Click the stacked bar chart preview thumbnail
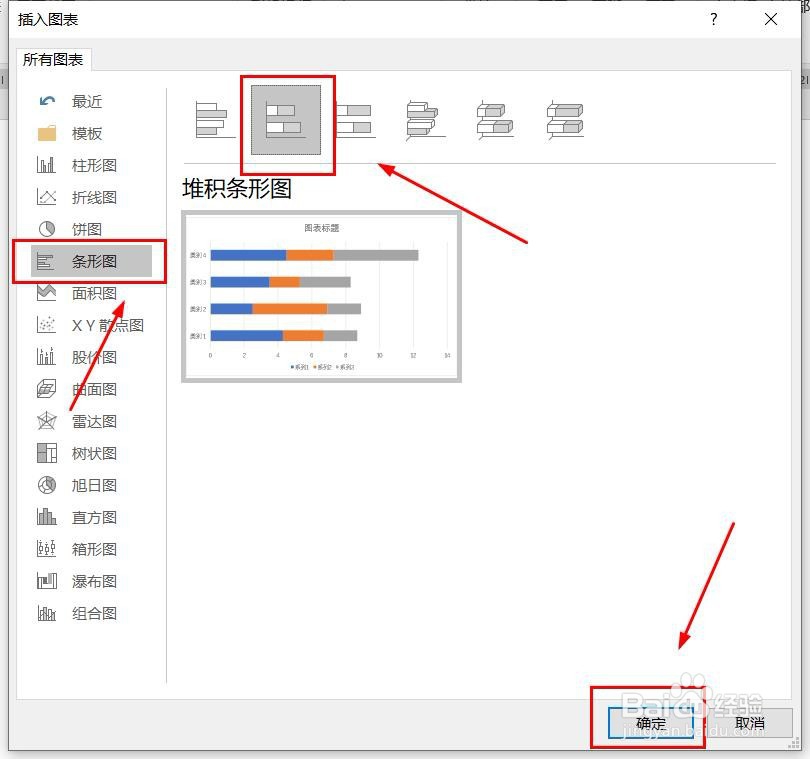 [x=322, y=294]
